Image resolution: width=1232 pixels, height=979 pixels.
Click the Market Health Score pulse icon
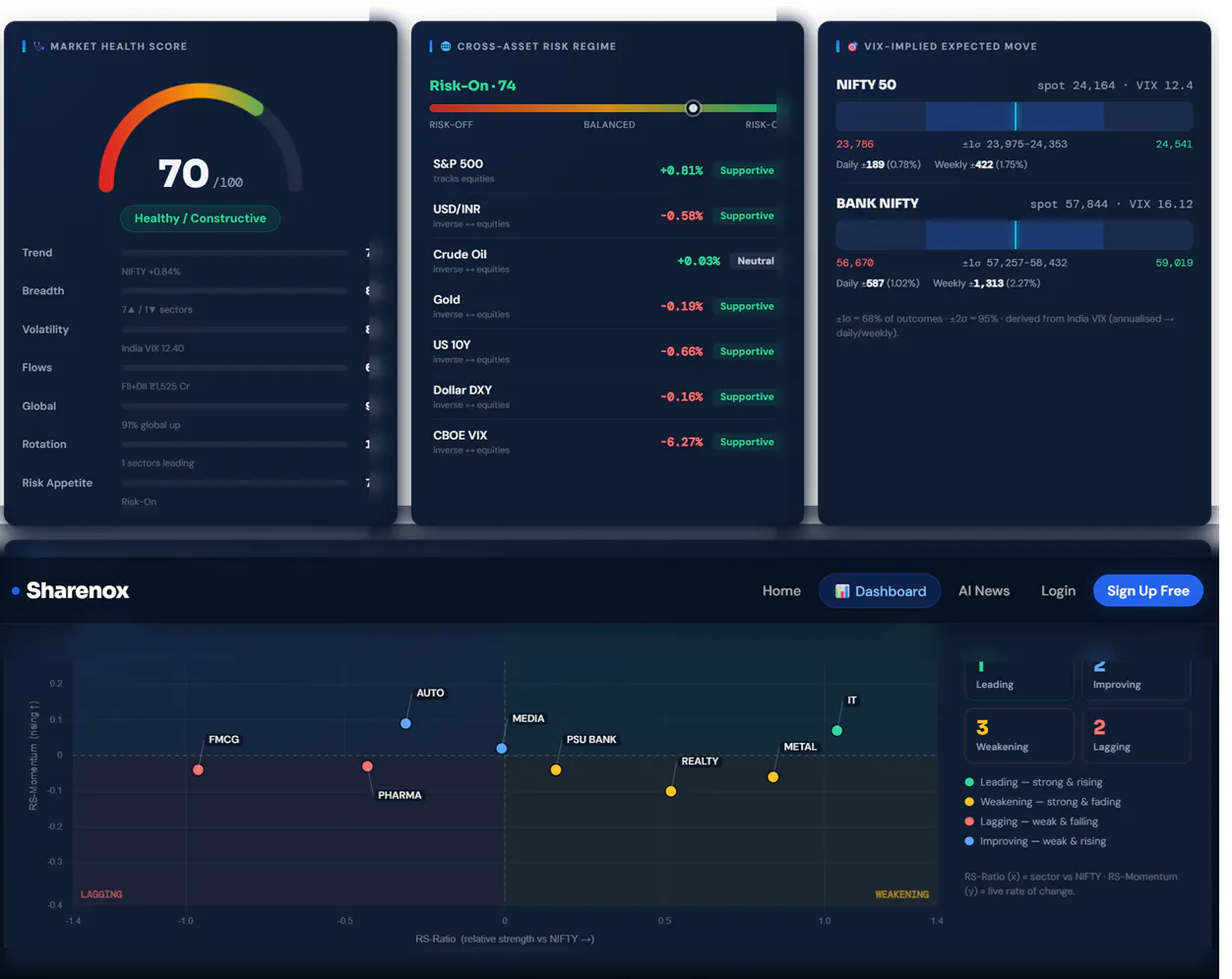(x=38, y=46)
